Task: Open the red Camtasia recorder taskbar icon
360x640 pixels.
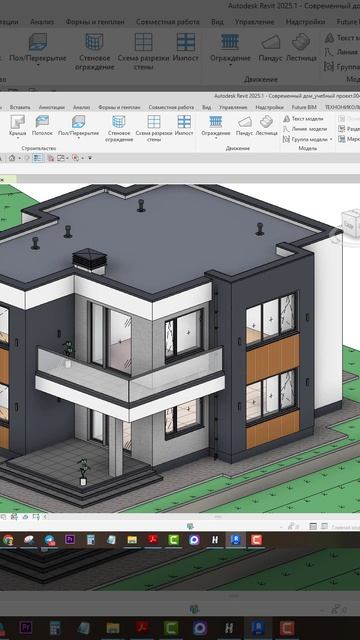Action: click(x=256, y=540)
